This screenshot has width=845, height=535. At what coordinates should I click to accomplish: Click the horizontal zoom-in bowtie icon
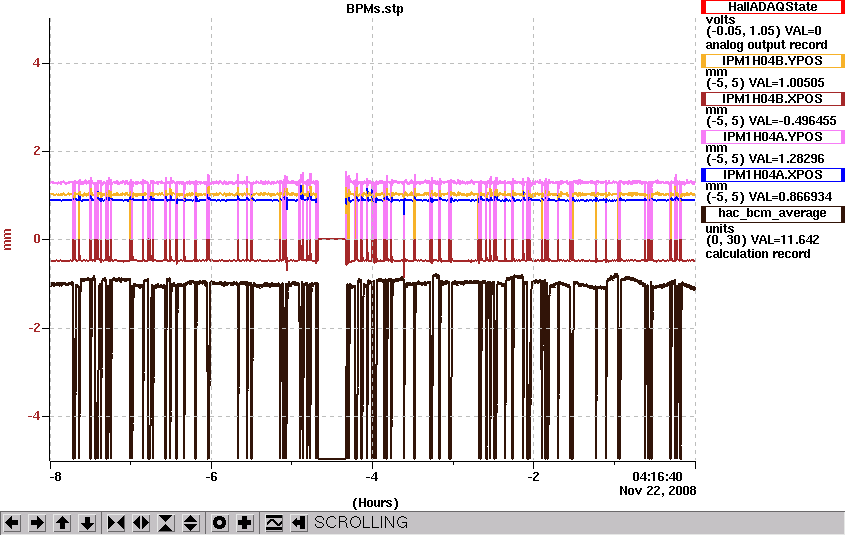tap(116, 523)
